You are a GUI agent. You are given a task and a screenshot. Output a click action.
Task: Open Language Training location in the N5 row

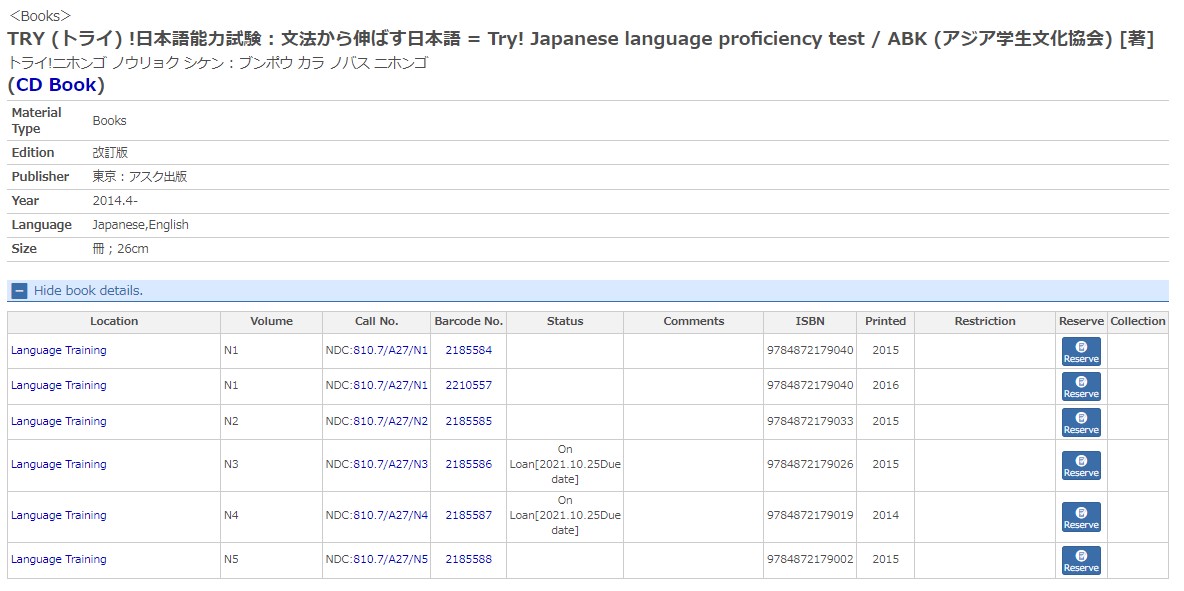[x=59, y=559]
